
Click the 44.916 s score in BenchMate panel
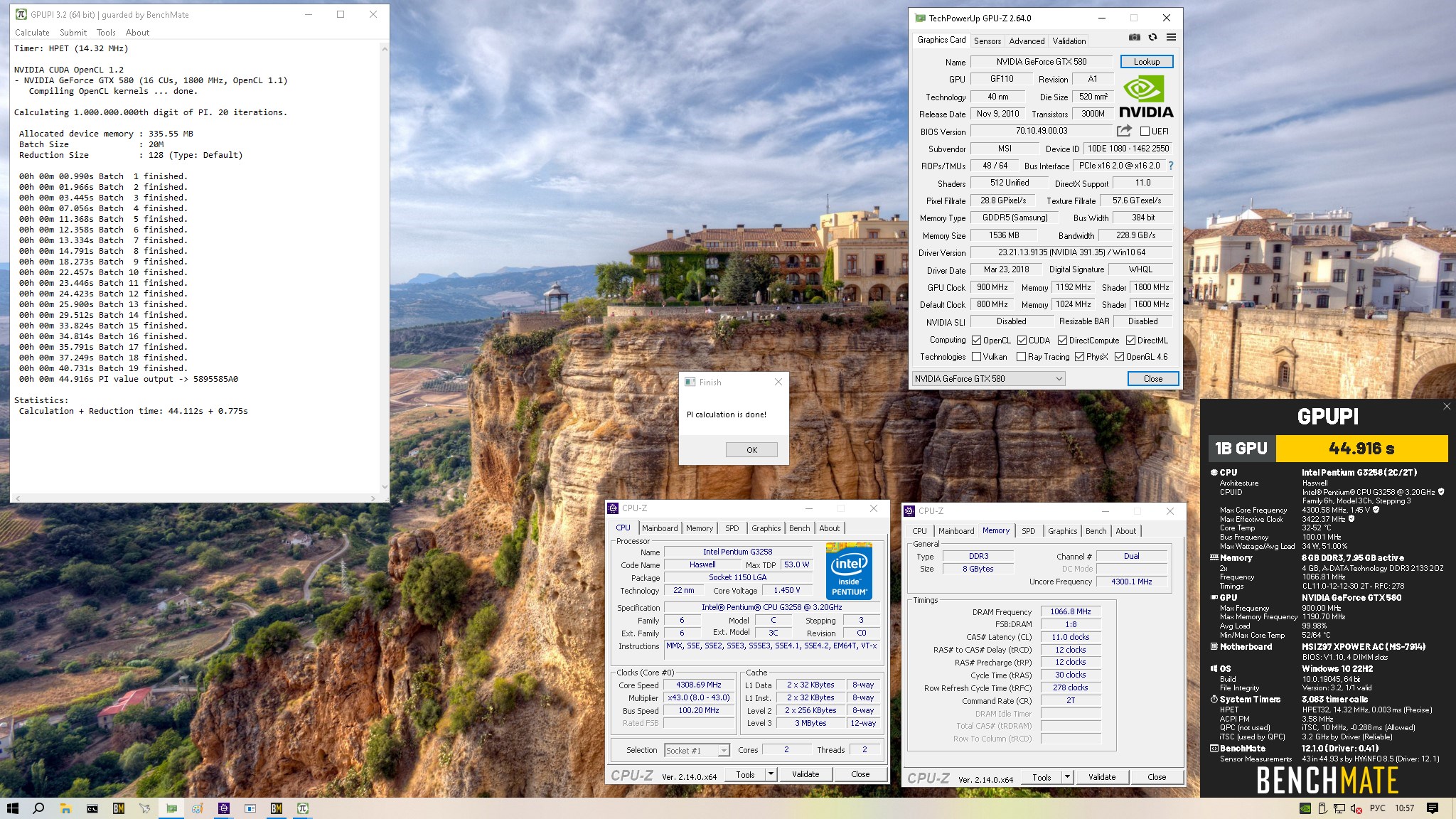[1361, 449]
